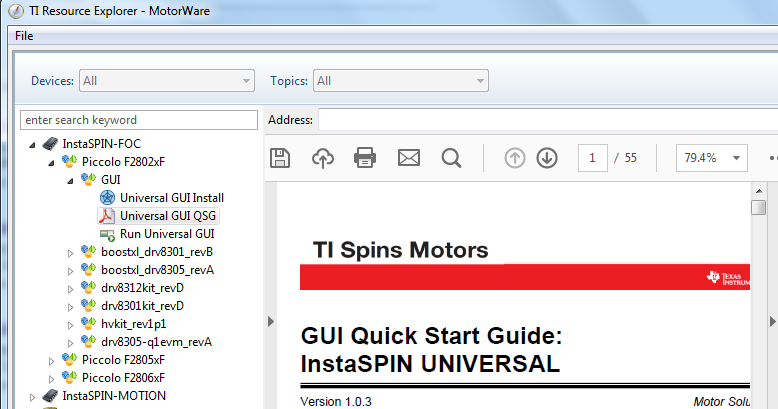The height and width of the screenshot is (409, 778).
Task: Click the Universal GUI QSG PDF icon
Action: tap(107, 216)
